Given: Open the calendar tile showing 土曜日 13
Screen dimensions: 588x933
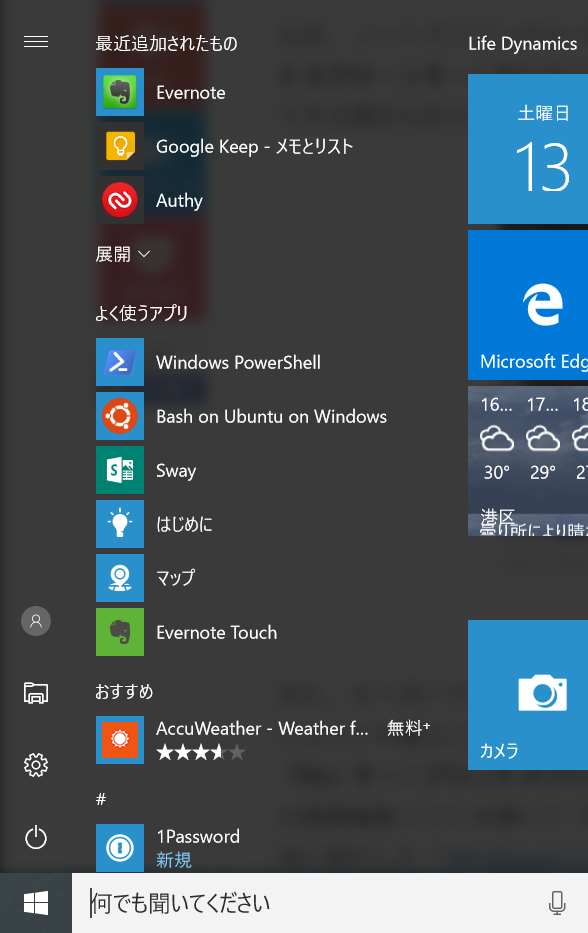Looking at the screenshot, I should (528, 149).
